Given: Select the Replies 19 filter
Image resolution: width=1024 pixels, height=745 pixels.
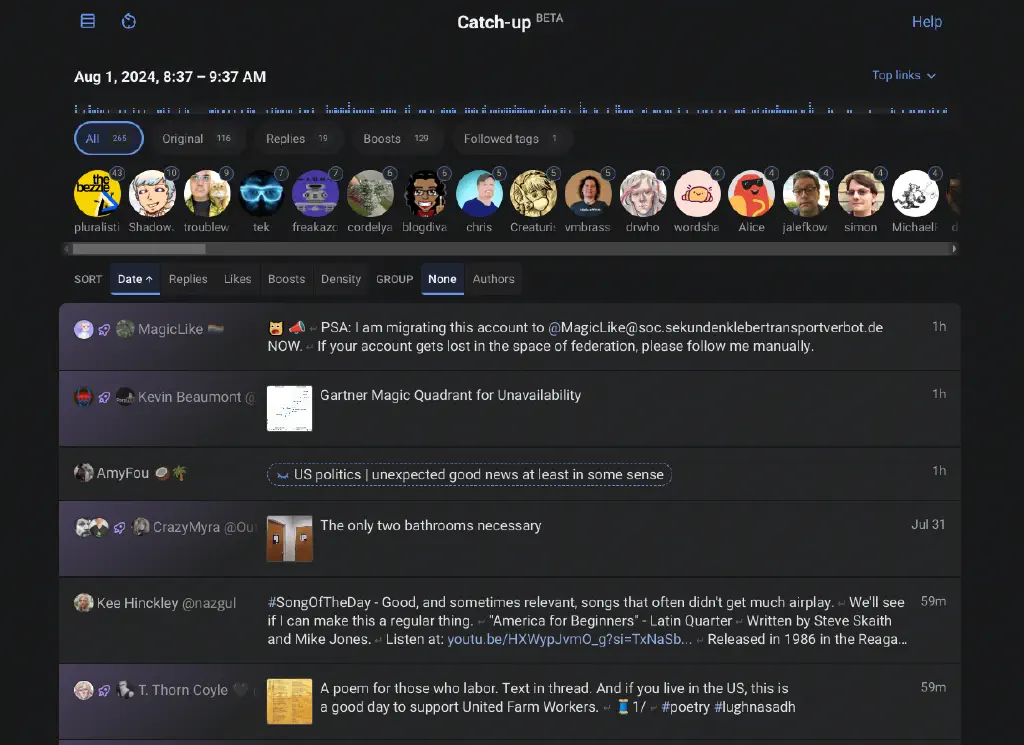Looking at the screenshot, I should tap(297, 138).
